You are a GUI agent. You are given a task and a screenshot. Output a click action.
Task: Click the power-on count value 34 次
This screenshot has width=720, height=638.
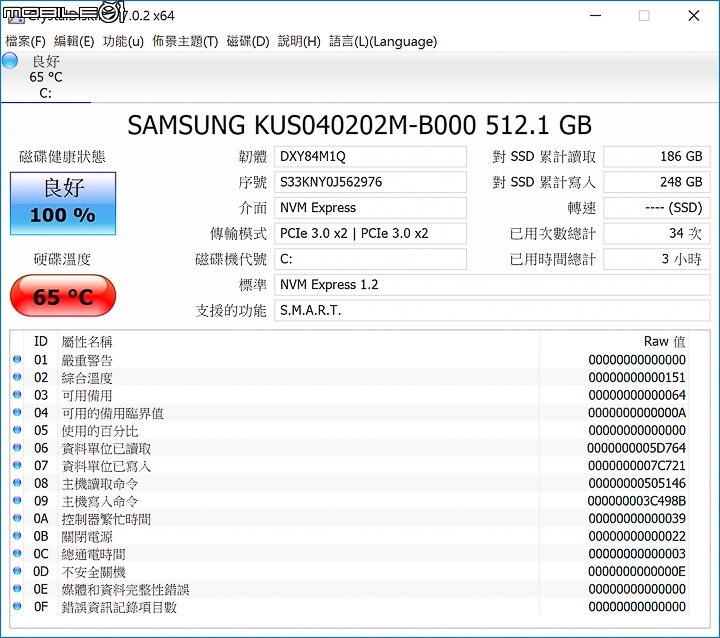point(657,234)
